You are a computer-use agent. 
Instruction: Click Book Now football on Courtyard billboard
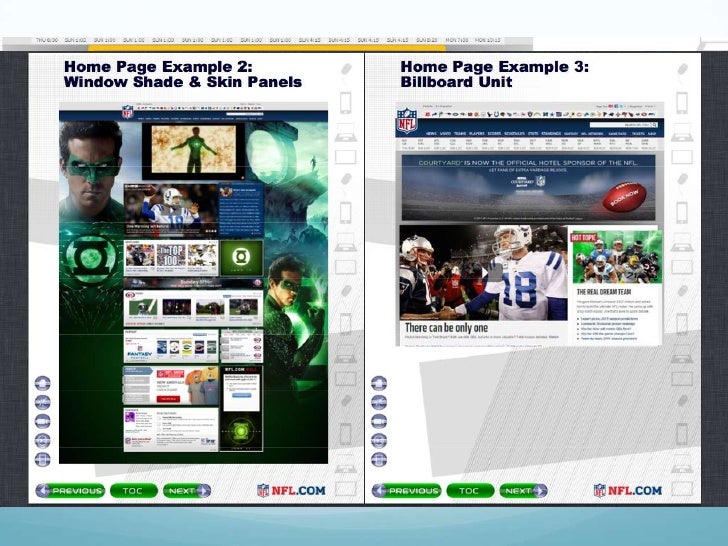624,197
